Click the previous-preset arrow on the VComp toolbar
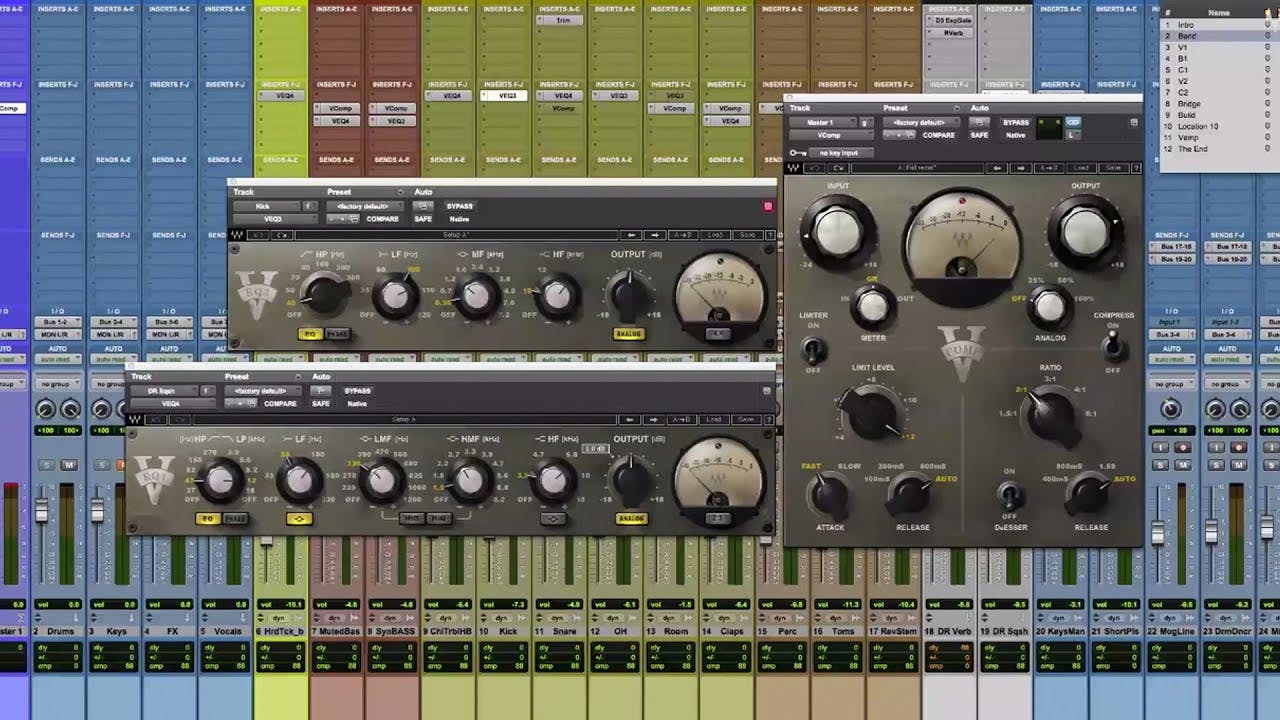1280x720 pixels. click(997, 168)
